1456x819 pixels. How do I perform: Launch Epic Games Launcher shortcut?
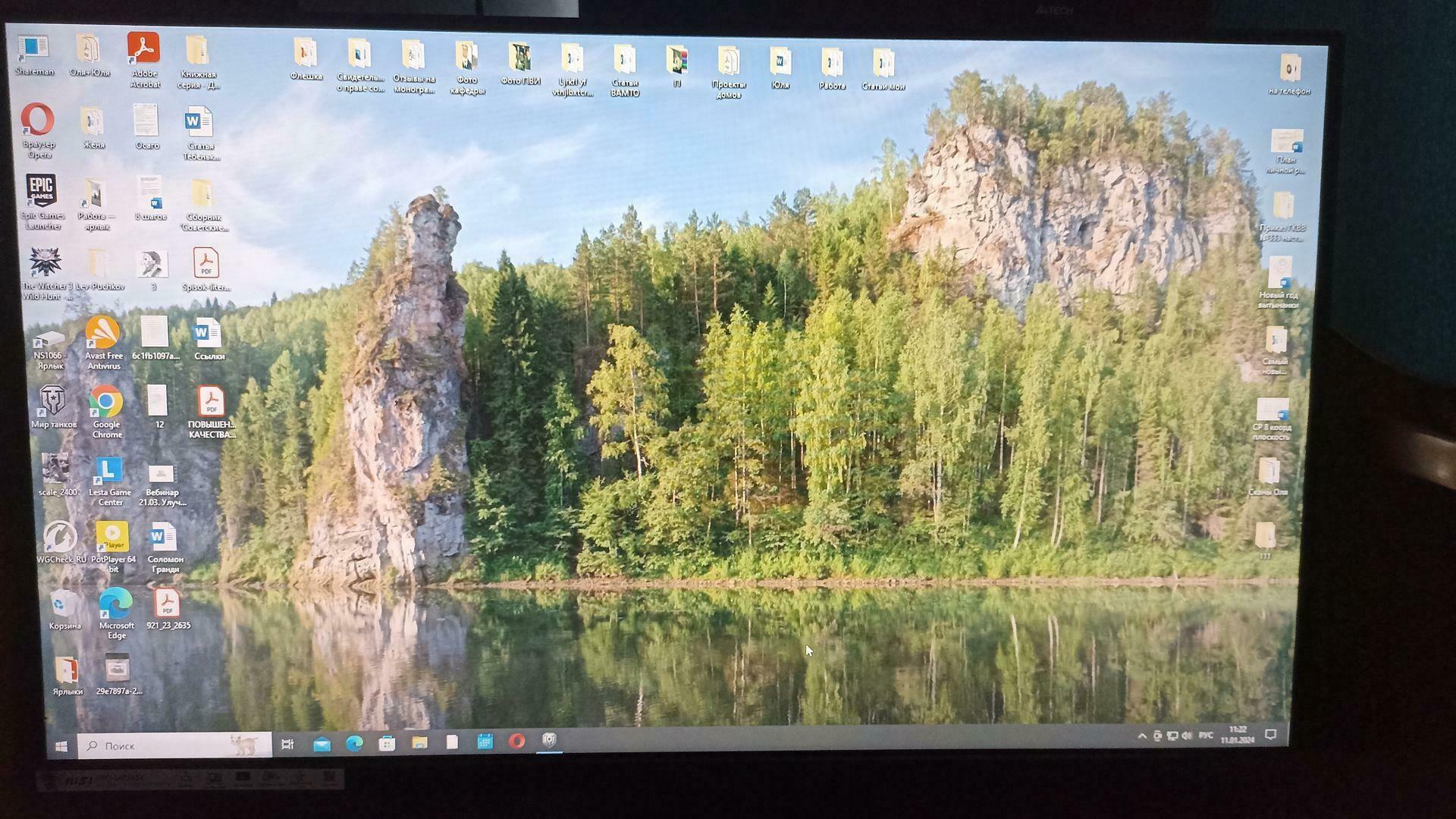42,202
